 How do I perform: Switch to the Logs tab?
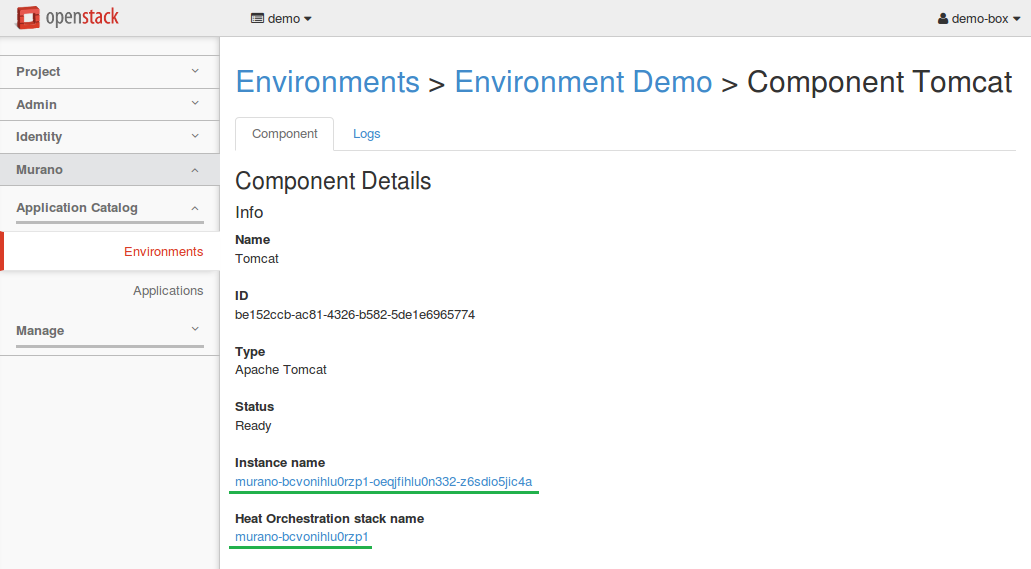(x=366, y=134)
